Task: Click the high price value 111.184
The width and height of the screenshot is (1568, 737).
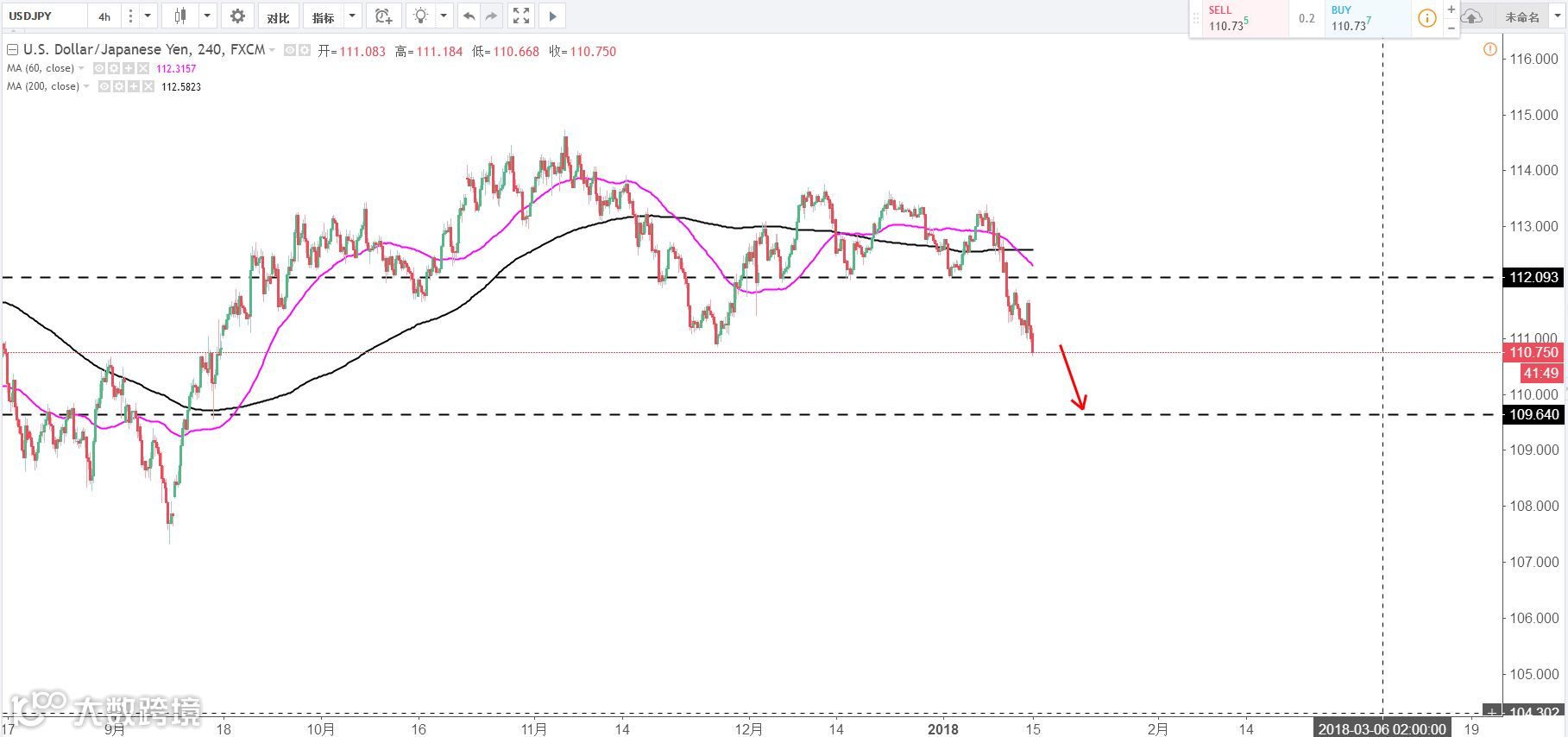Action: (x=439, y=51)
